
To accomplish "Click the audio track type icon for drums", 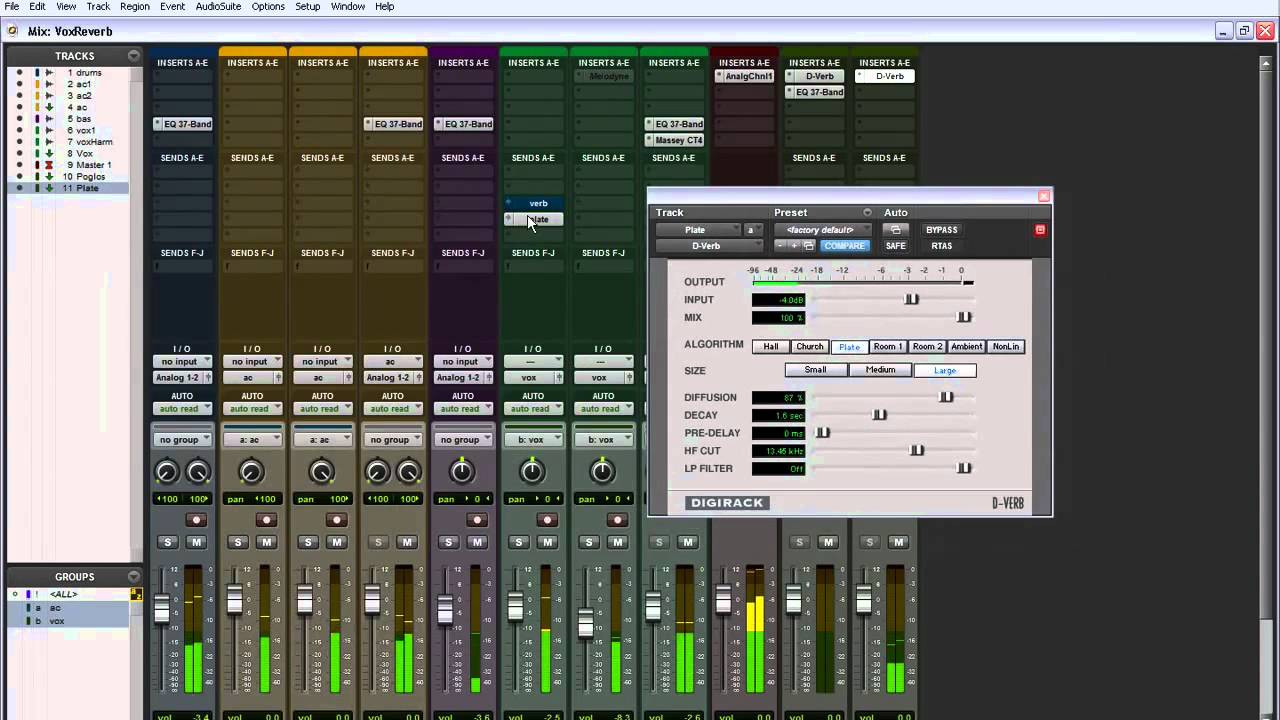I will [x=49, y=73].
